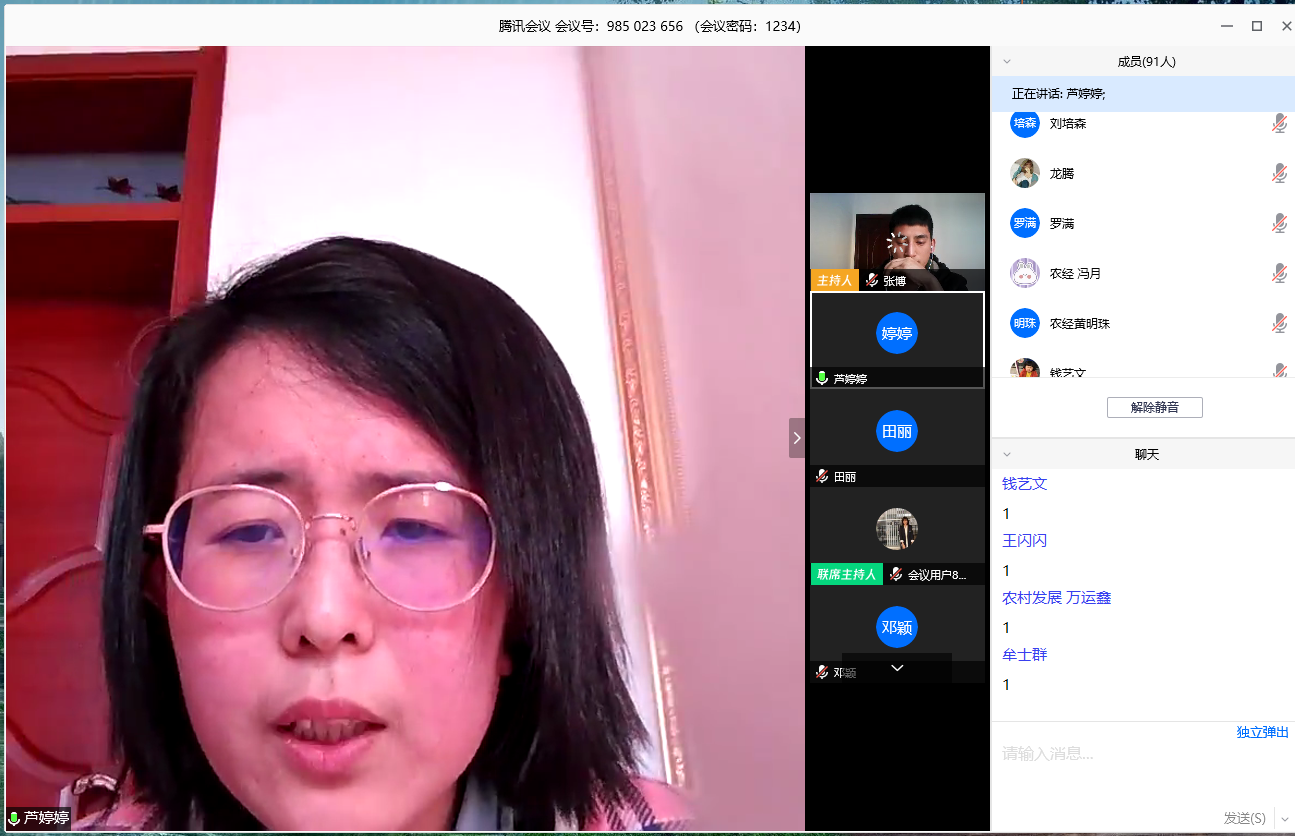Click 罗满's muted microphone icon
1295x836 pixels.
(1279, 223)
